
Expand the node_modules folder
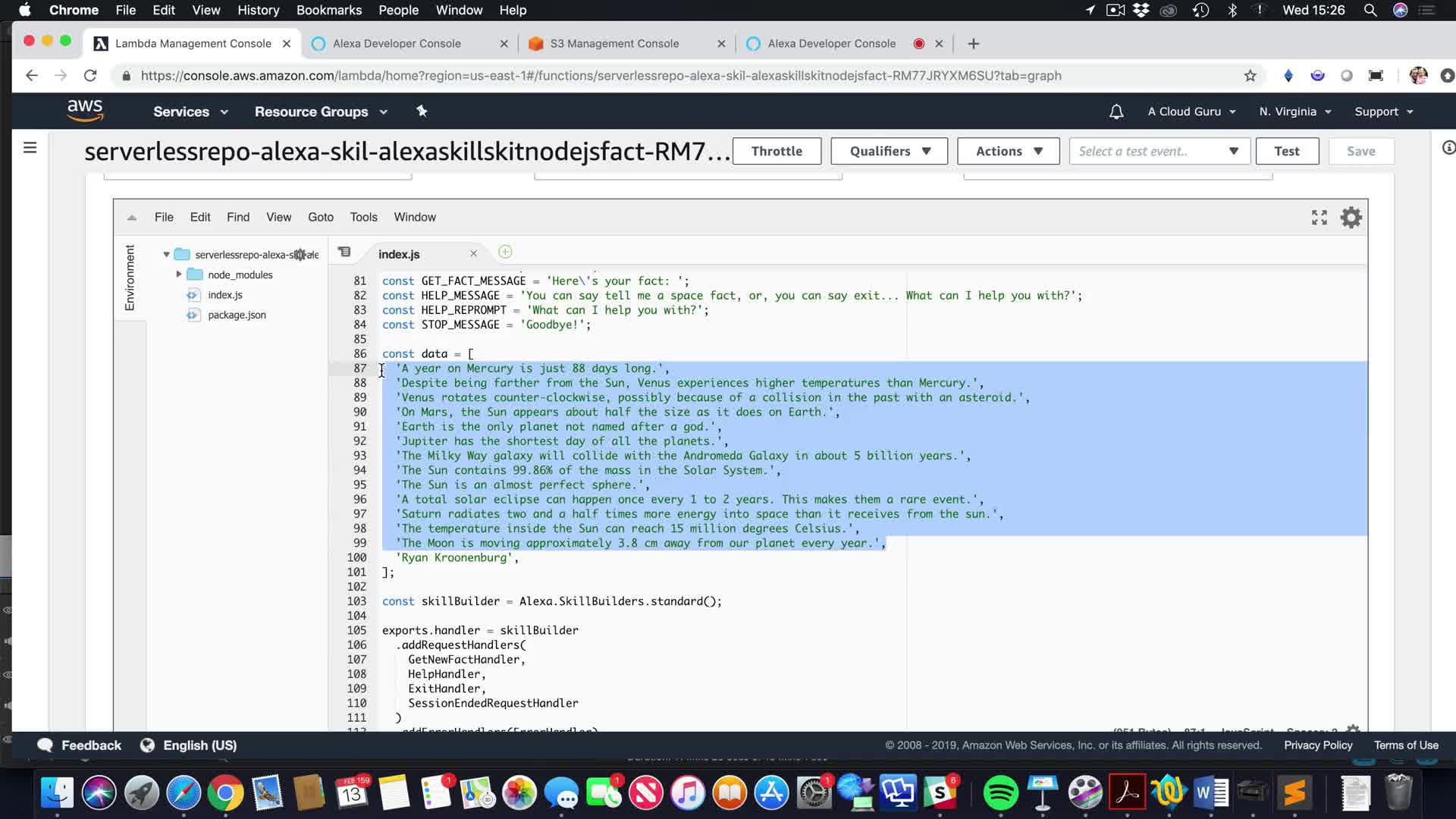point(179,275)
